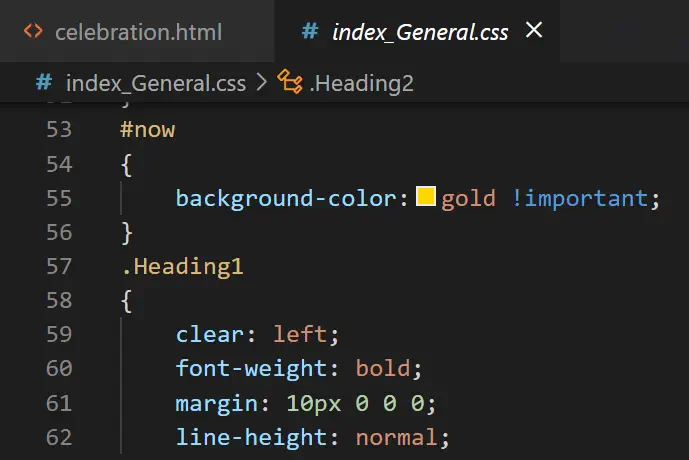Viewport: 689px width, 460px height.
Task: Click the !important keyword
Action: point(580,199)
